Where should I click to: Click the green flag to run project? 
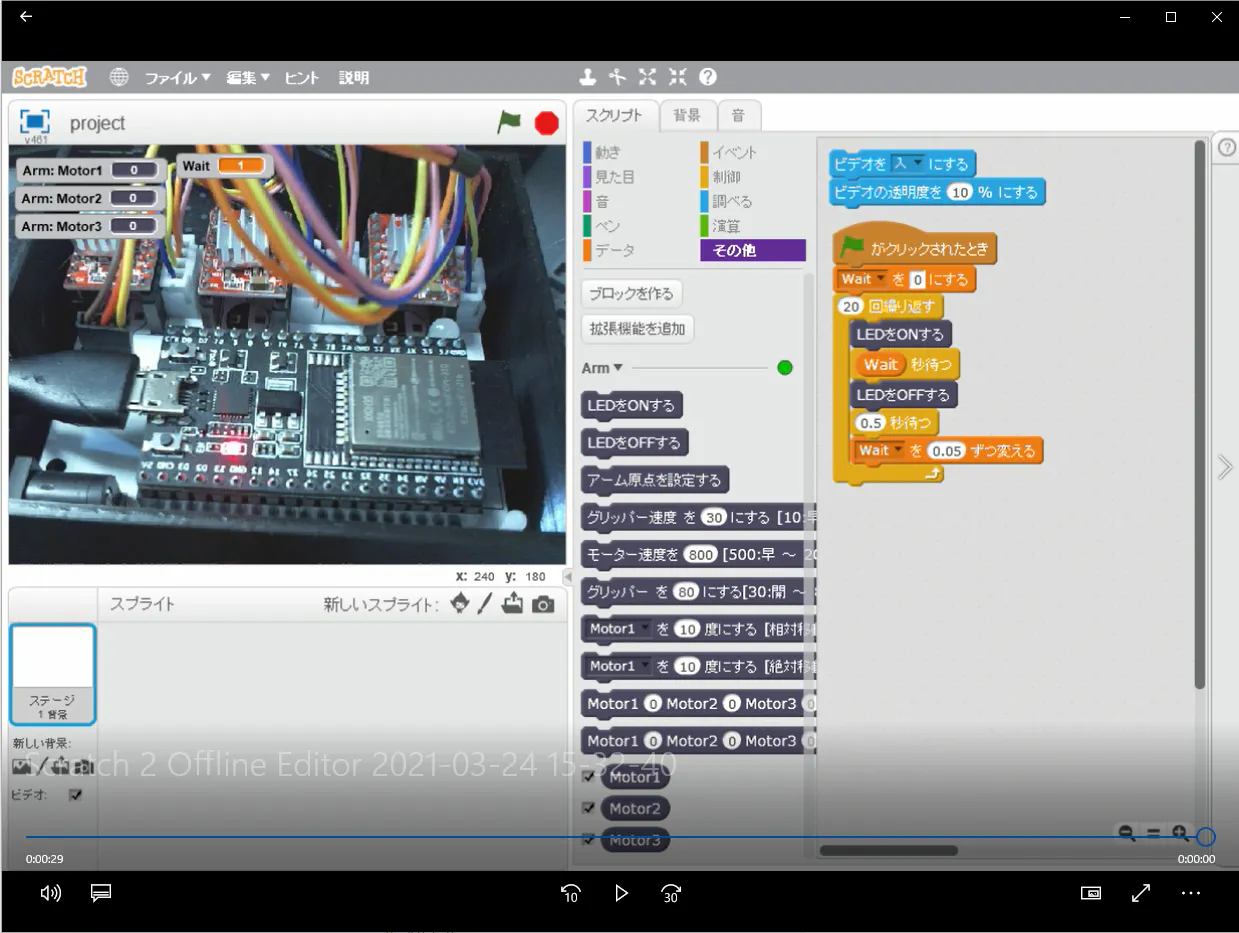(510, 122)
